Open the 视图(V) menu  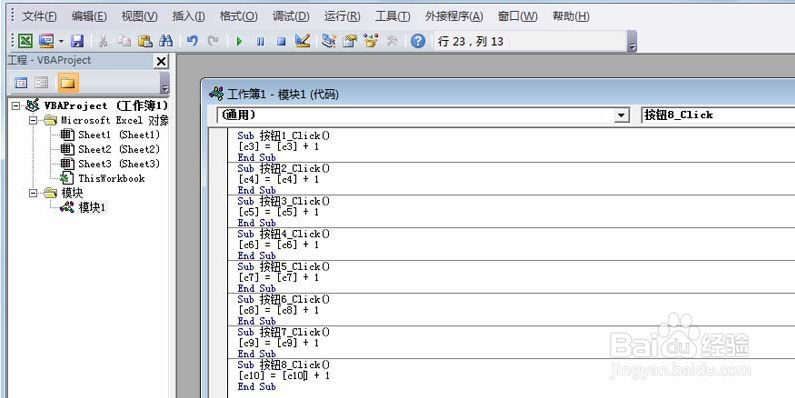[139, 16]
